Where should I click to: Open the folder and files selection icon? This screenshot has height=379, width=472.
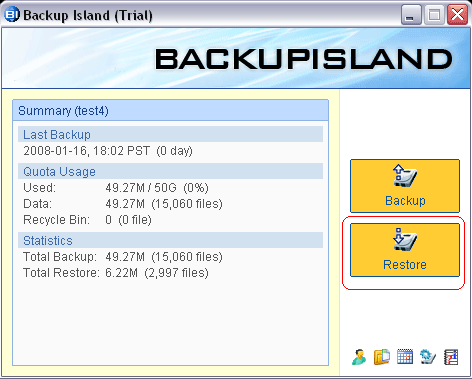click(382, 357)
